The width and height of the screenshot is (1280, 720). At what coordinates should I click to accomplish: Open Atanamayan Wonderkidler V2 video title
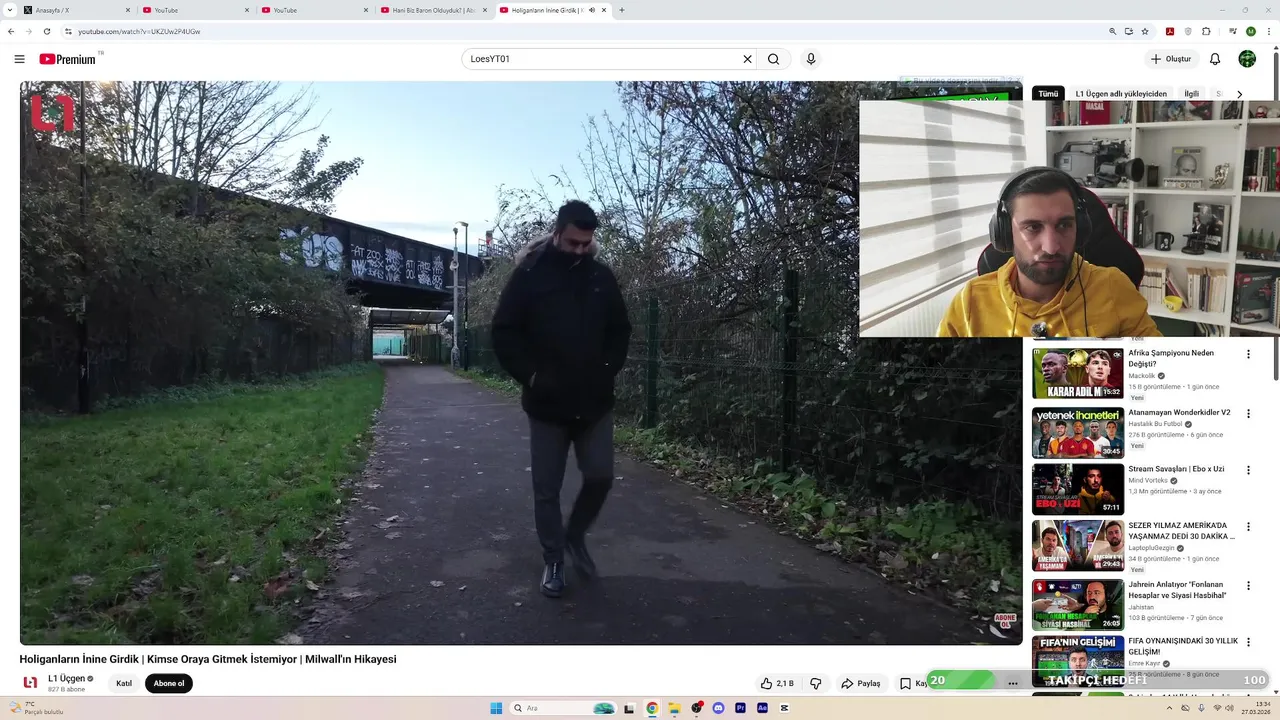1179,412
